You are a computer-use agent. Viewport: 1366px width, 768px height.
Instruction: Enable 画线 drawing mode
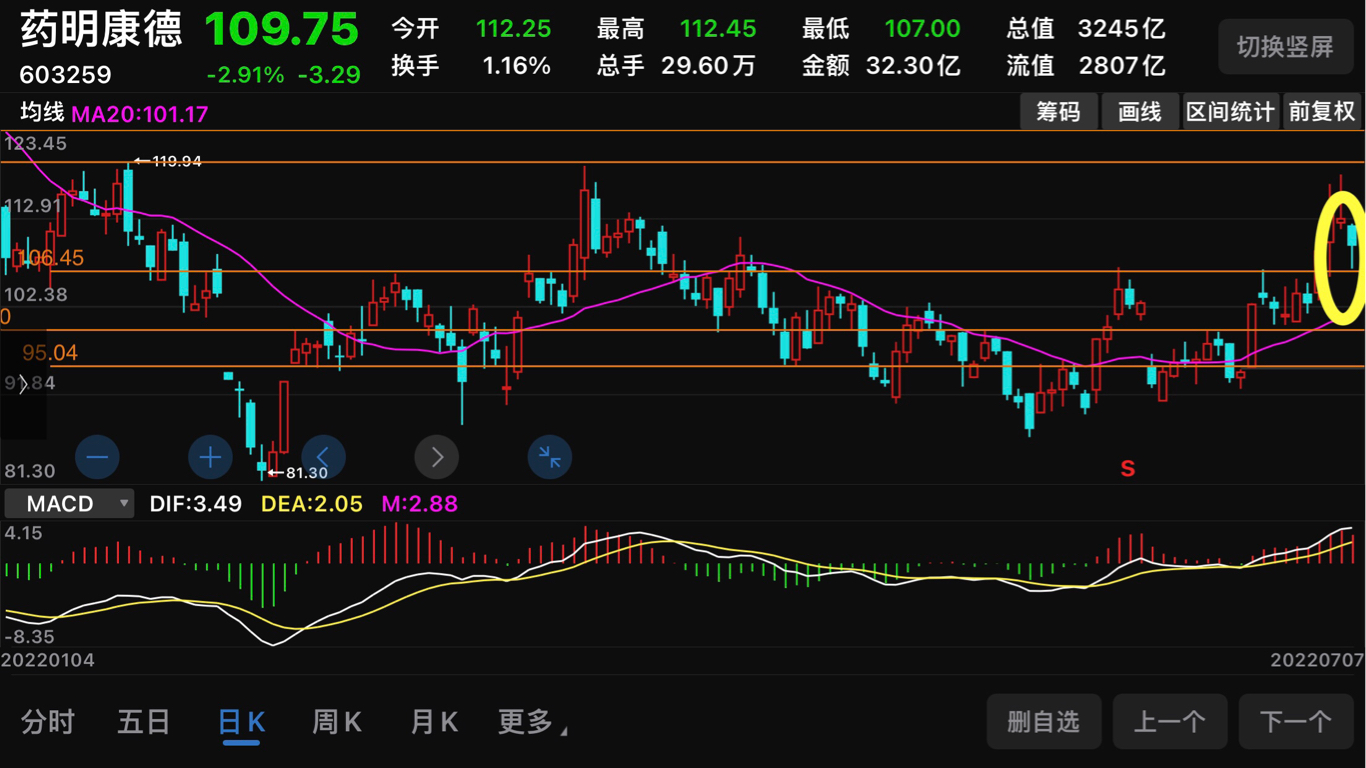(1140, 112)
